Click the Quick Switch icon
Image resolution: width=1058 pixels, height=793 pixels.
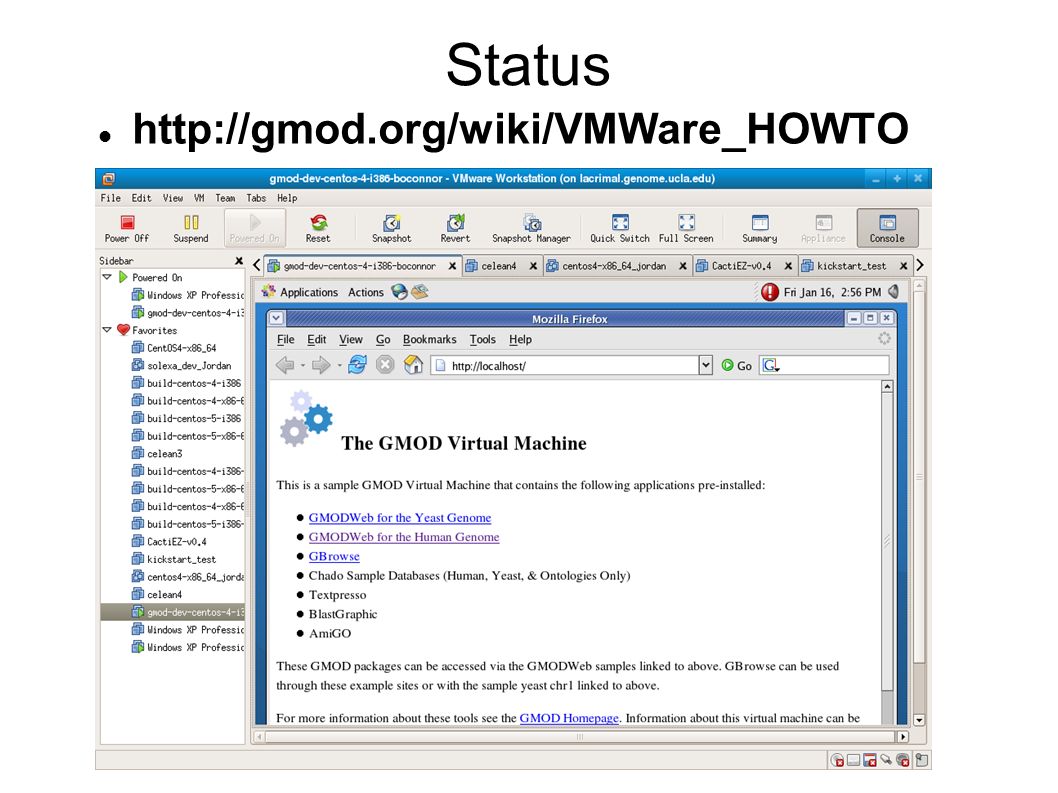[620, 228]
